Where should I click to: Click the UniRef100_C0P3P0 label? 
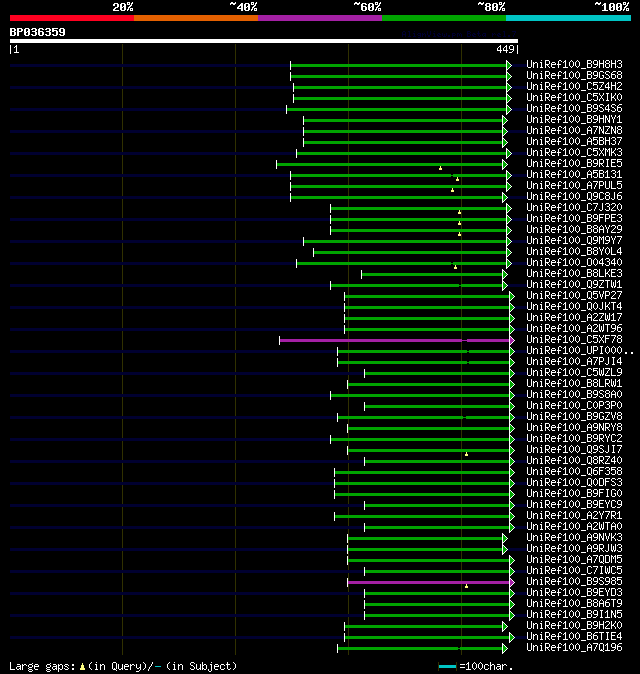[x=574, y=406]
